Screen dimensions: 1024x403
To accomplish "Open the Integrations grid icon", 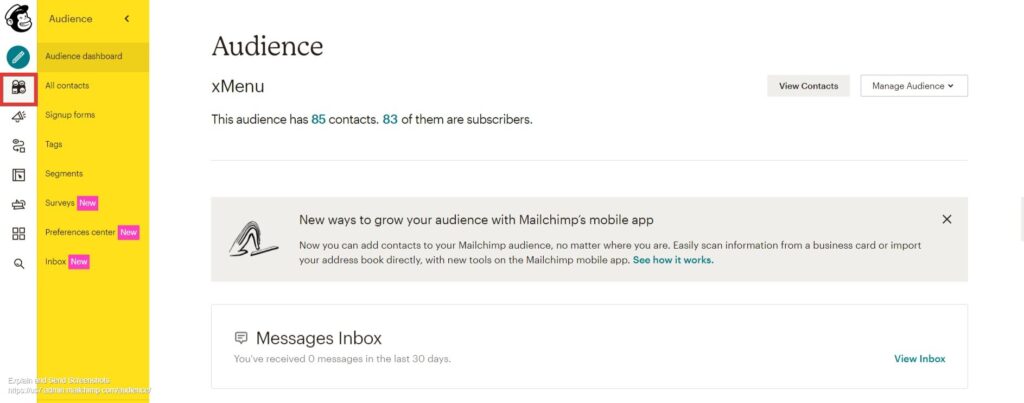I will 18,234.
